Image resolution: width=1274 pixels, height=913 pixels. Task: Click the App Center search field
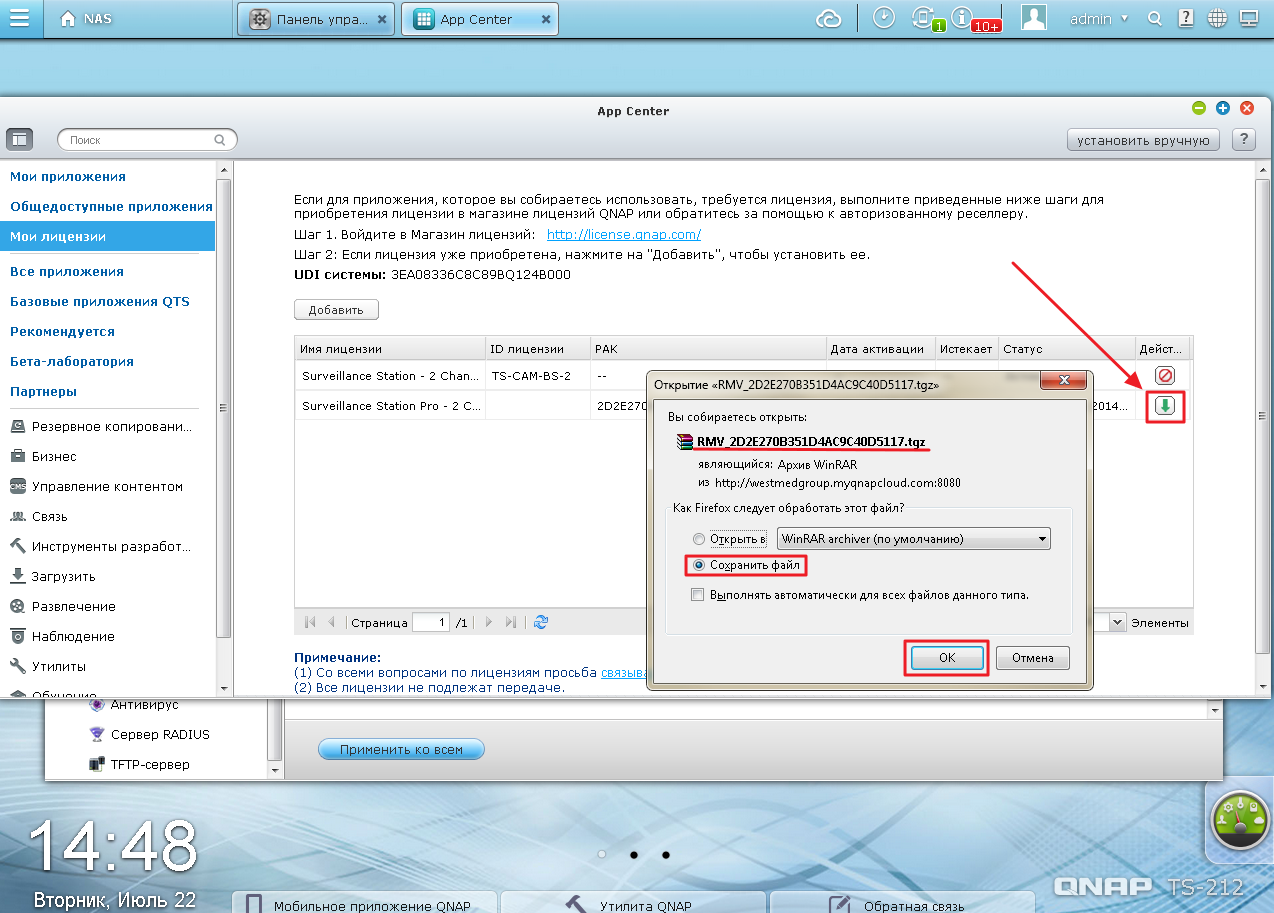(147, 140)
